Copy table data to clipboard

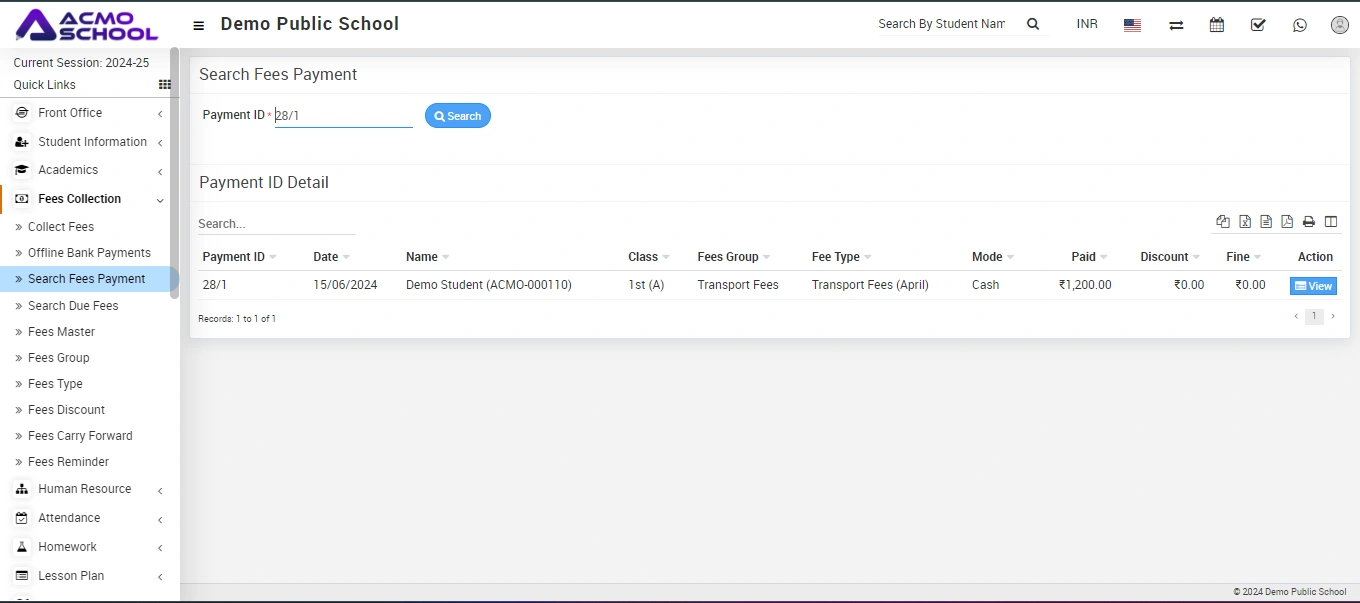[x=1223, y=222]
